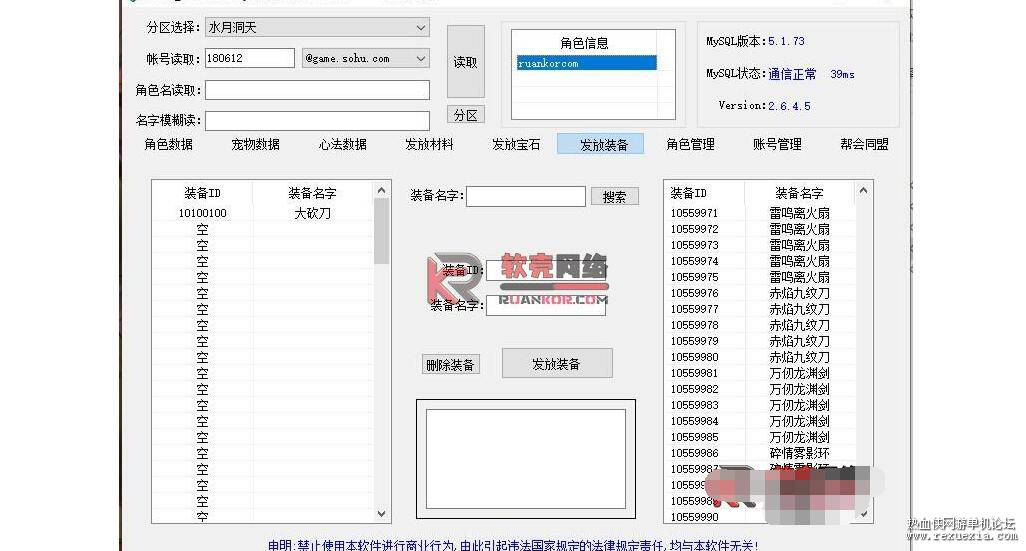The image size is (1026, 551).
Task: Click the 帐号读取 field containing 180612
Action: 249,58
